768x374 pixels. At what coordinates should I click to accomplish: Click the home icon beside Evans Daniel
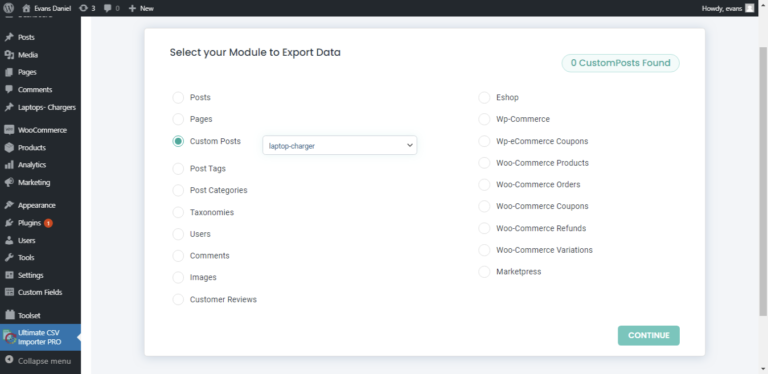click(26, 8)
